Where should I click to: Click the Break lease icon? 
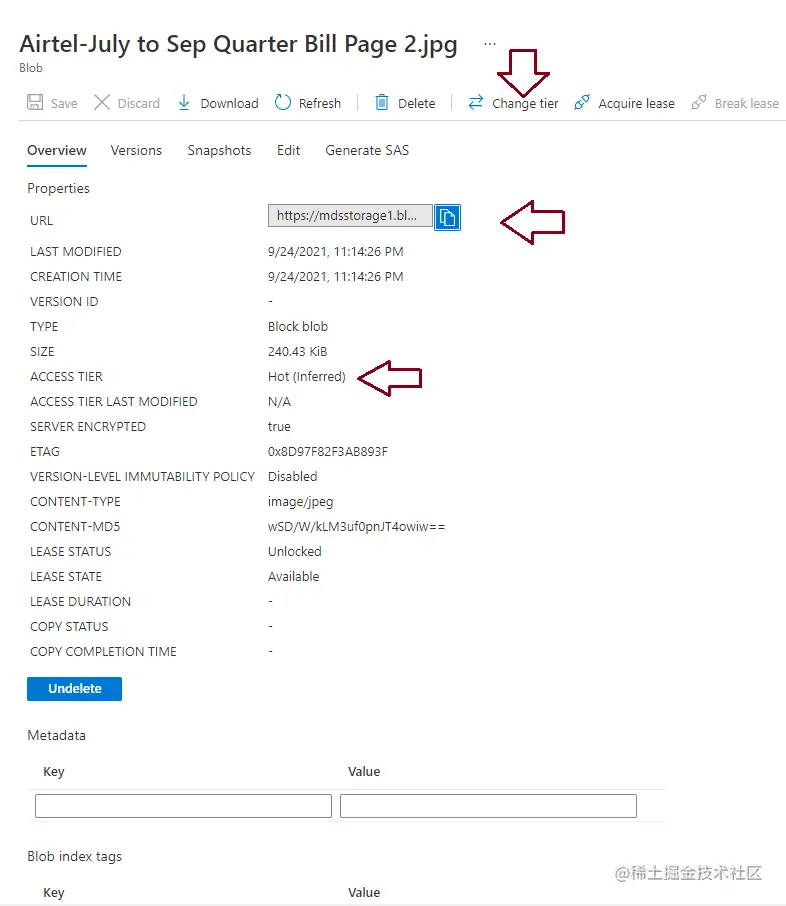[699, 103]
